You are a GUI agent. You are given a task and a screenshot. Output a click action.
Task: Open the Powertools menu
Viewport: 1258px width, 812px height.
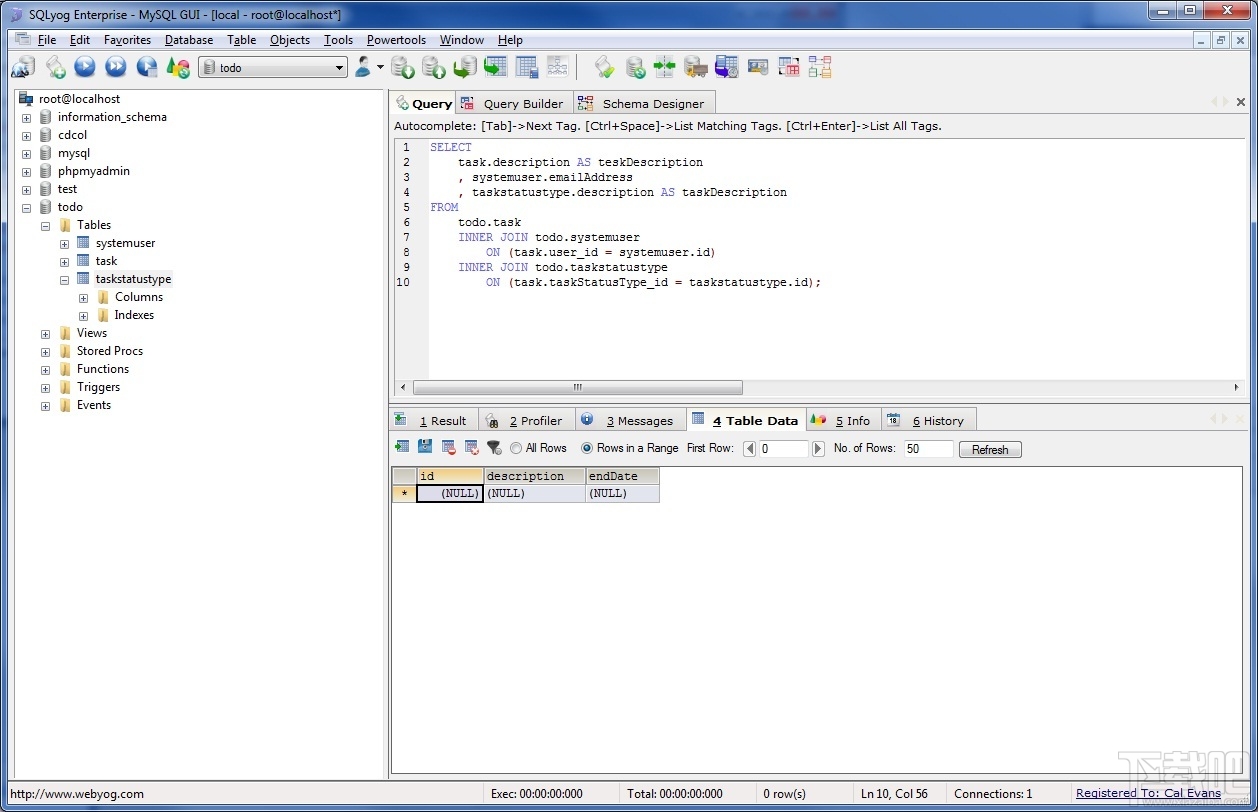396,40
